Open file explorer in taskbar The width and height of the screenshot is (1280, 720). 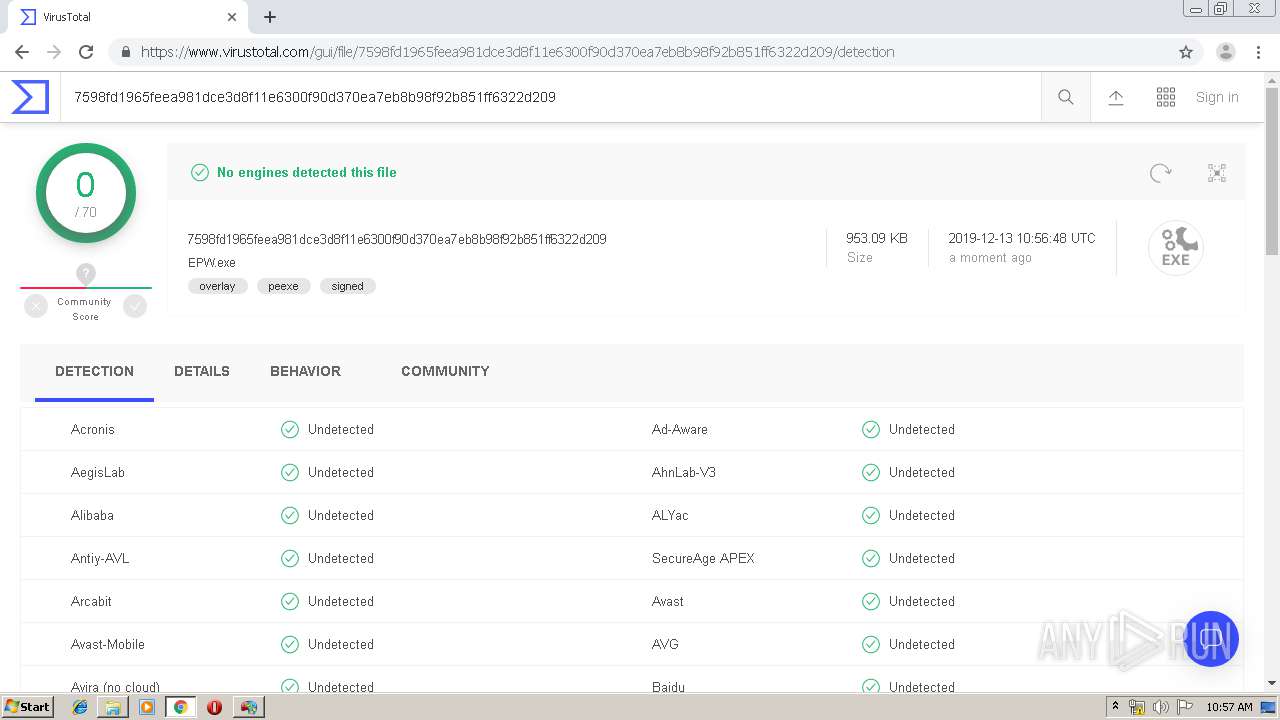[x=113, y=707]
